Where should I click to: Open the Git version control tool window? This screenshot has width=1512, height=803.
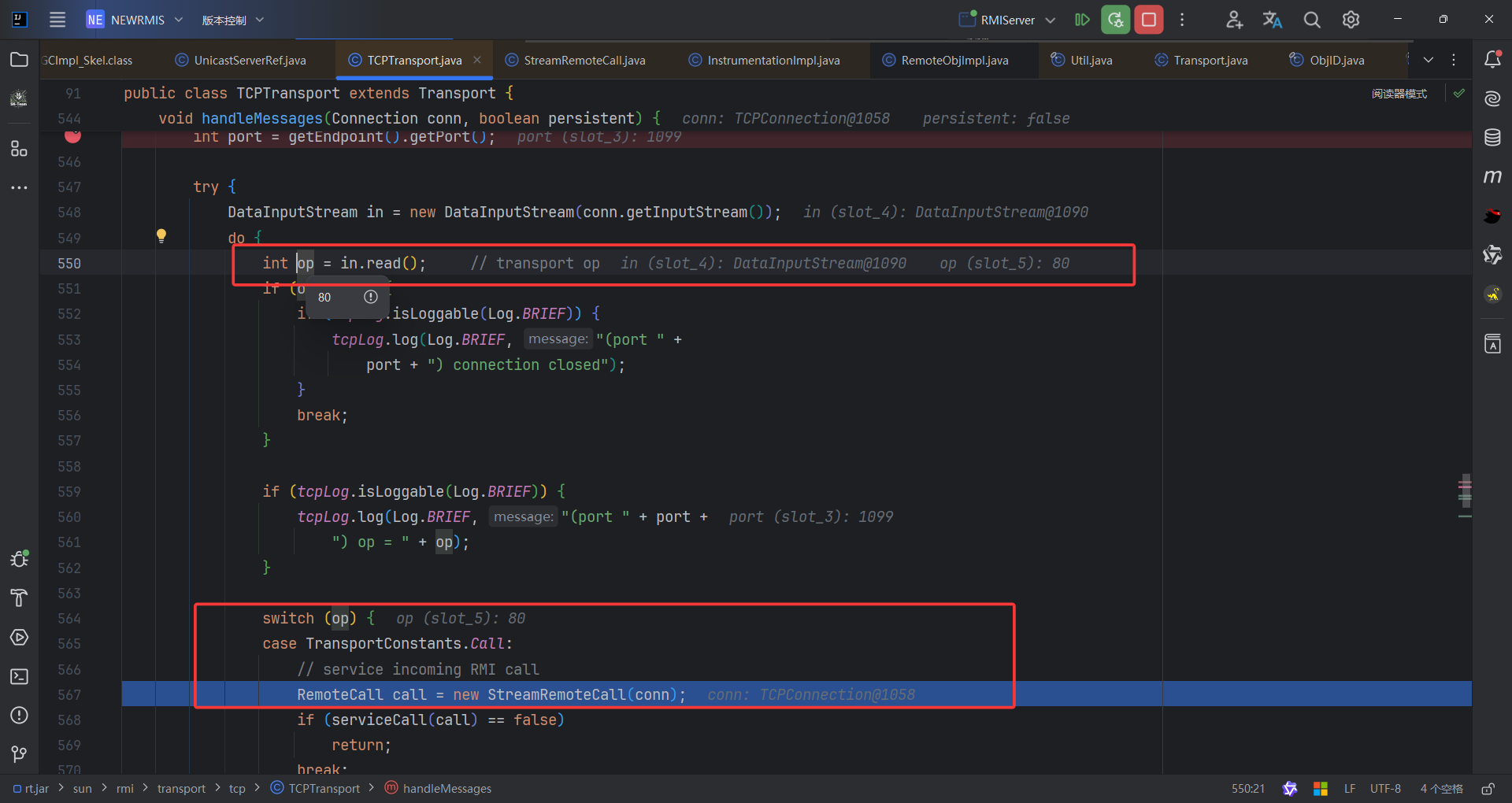19,754
